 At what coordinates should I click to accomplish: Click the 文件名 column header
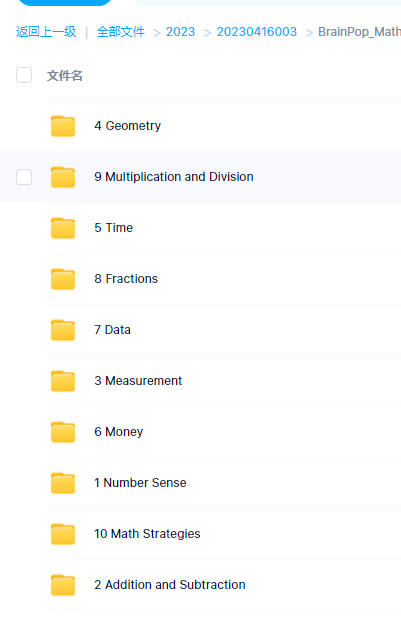tap(64, 75)
